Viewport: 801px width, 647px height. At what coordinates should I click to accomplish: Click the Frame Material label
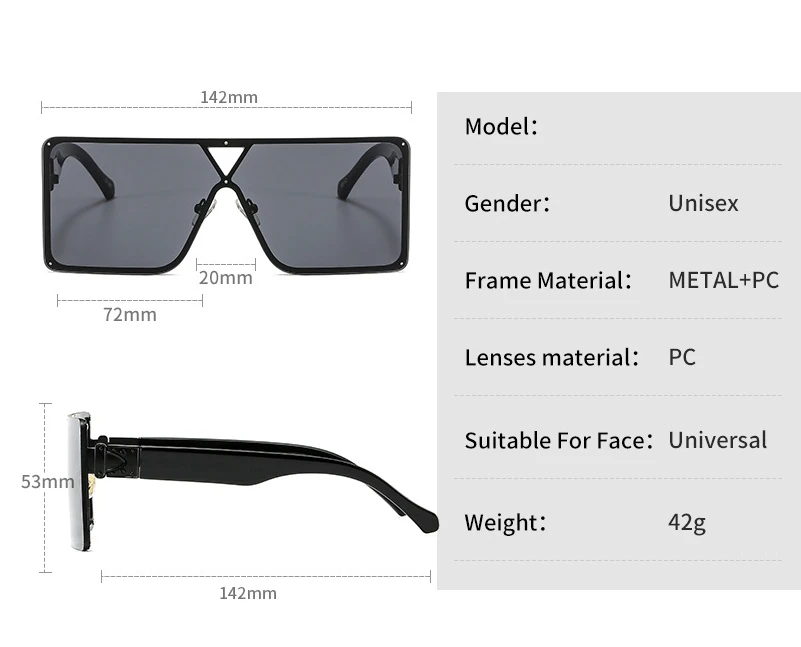[x=548, y=280]
